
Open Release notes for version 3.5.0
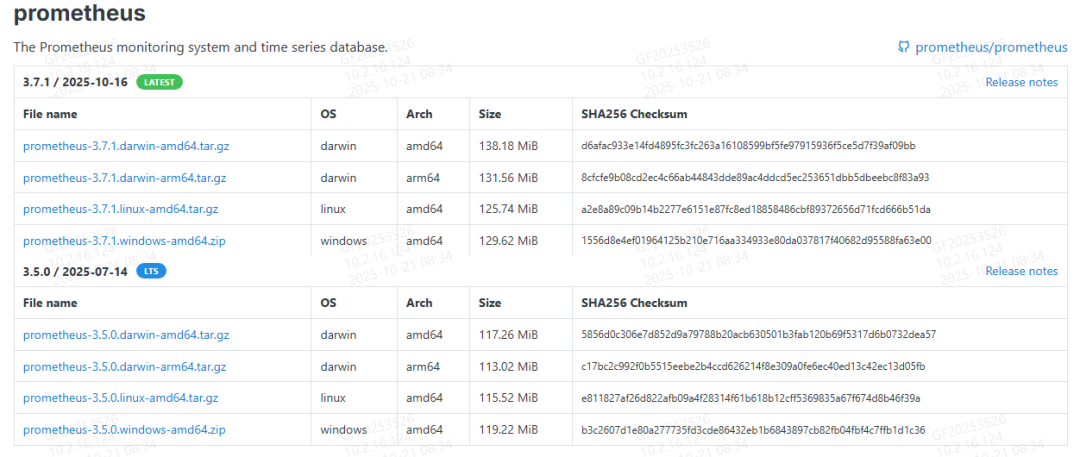point(1021,271)
